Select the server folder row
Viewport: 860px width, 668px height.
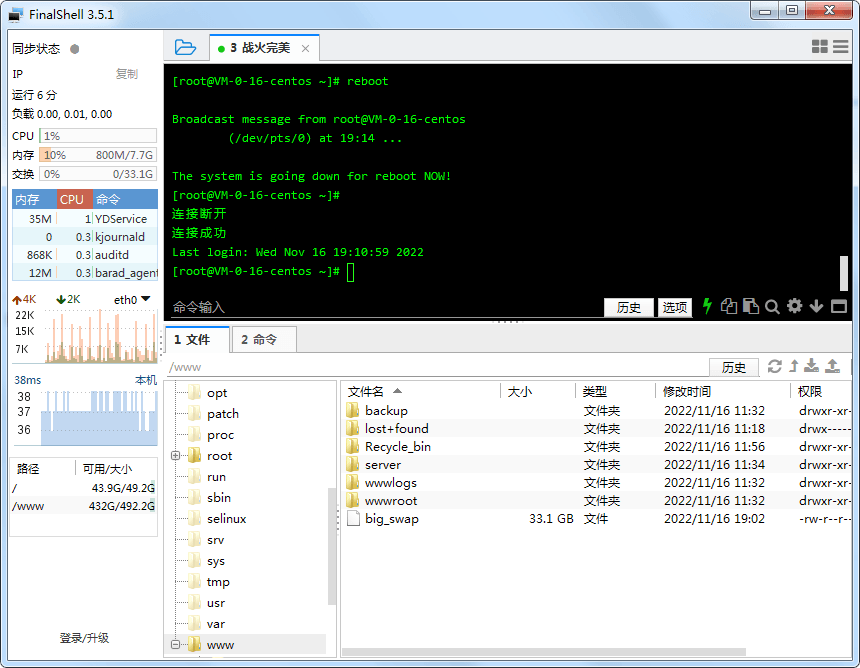(x=597, y=465)
